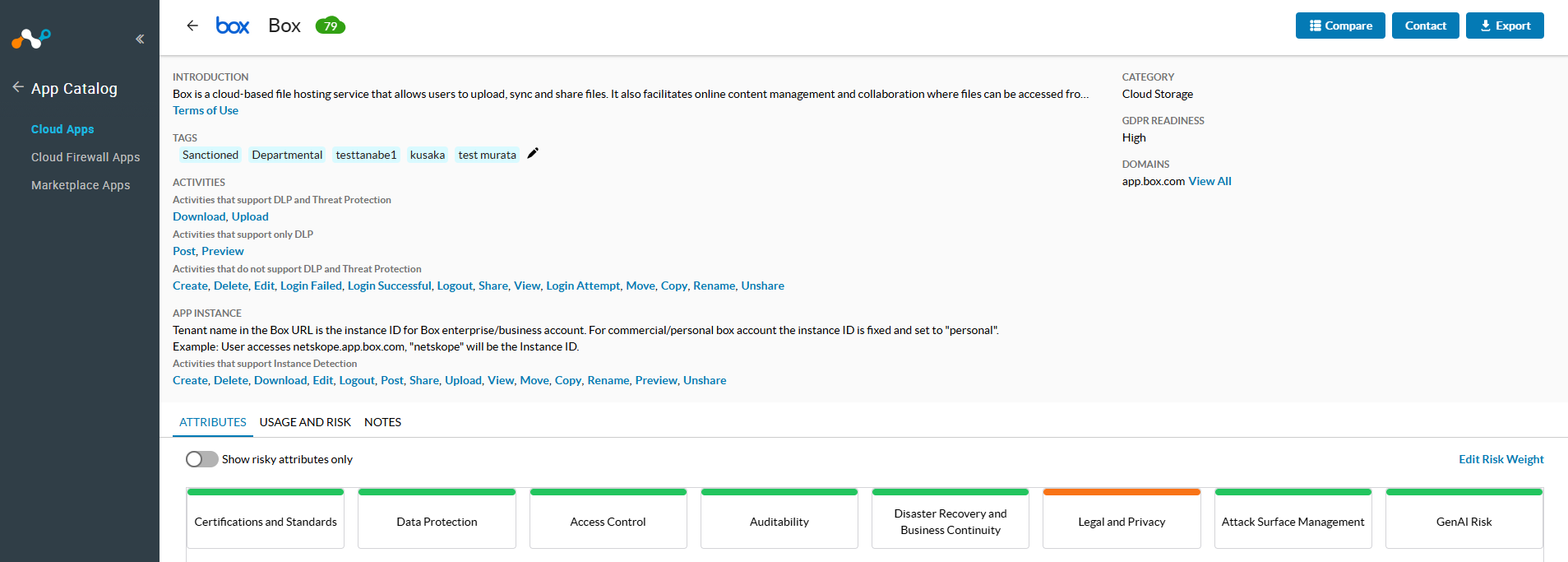This screenshot has height=562, width=1568.
Task: Open the Terms of Use link
Action: tap(206, 110)
